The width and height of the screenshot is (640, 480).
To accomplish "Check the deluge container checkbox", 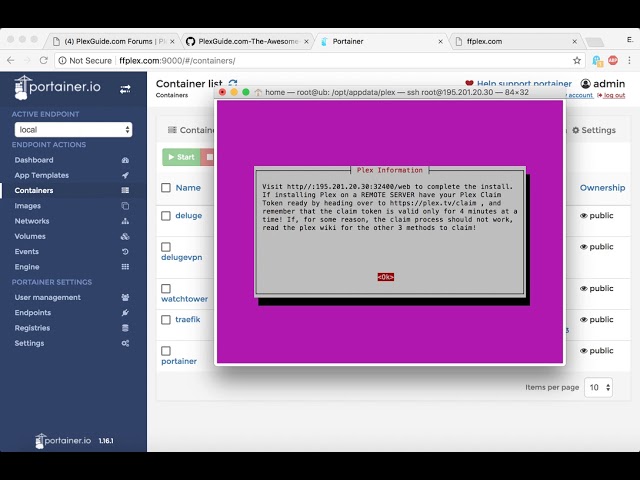I will (x=166, y=216).
